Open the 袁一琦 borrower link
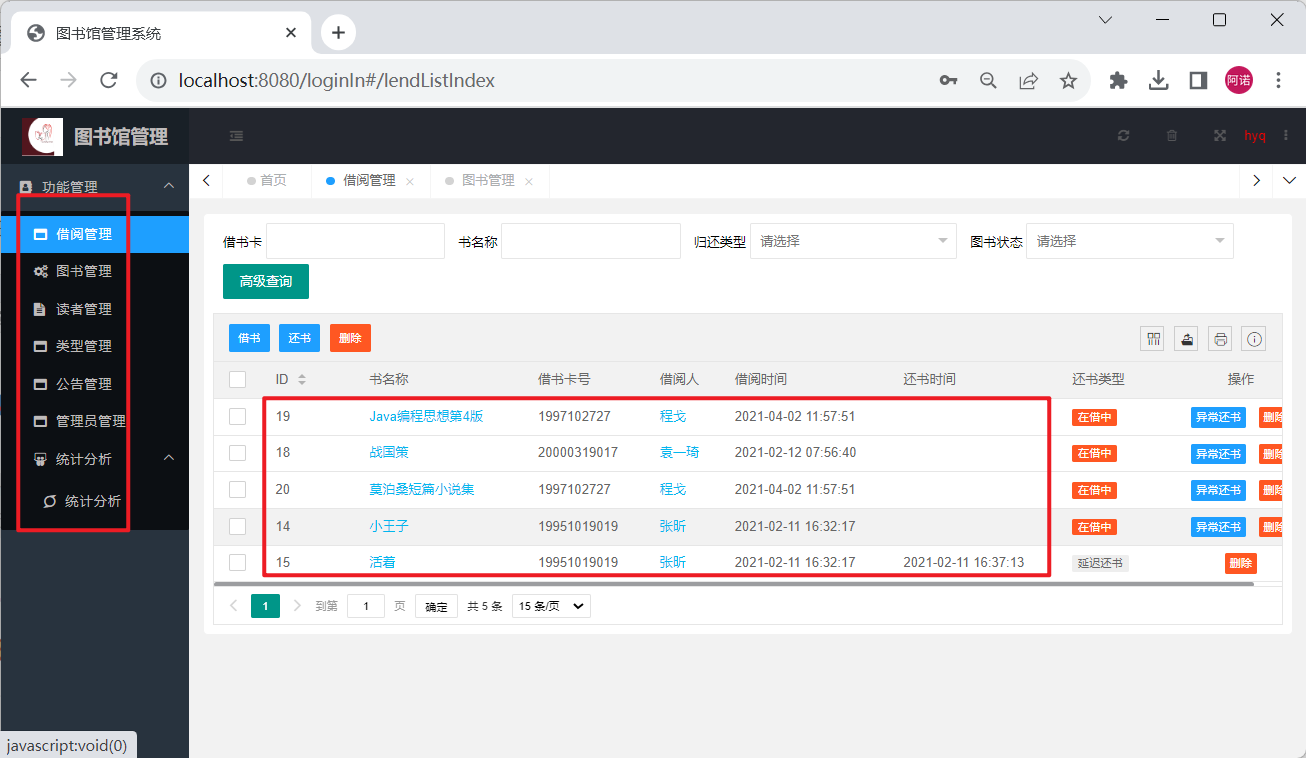The width and height of the screenshot is (1306, 758). point(679,453)
